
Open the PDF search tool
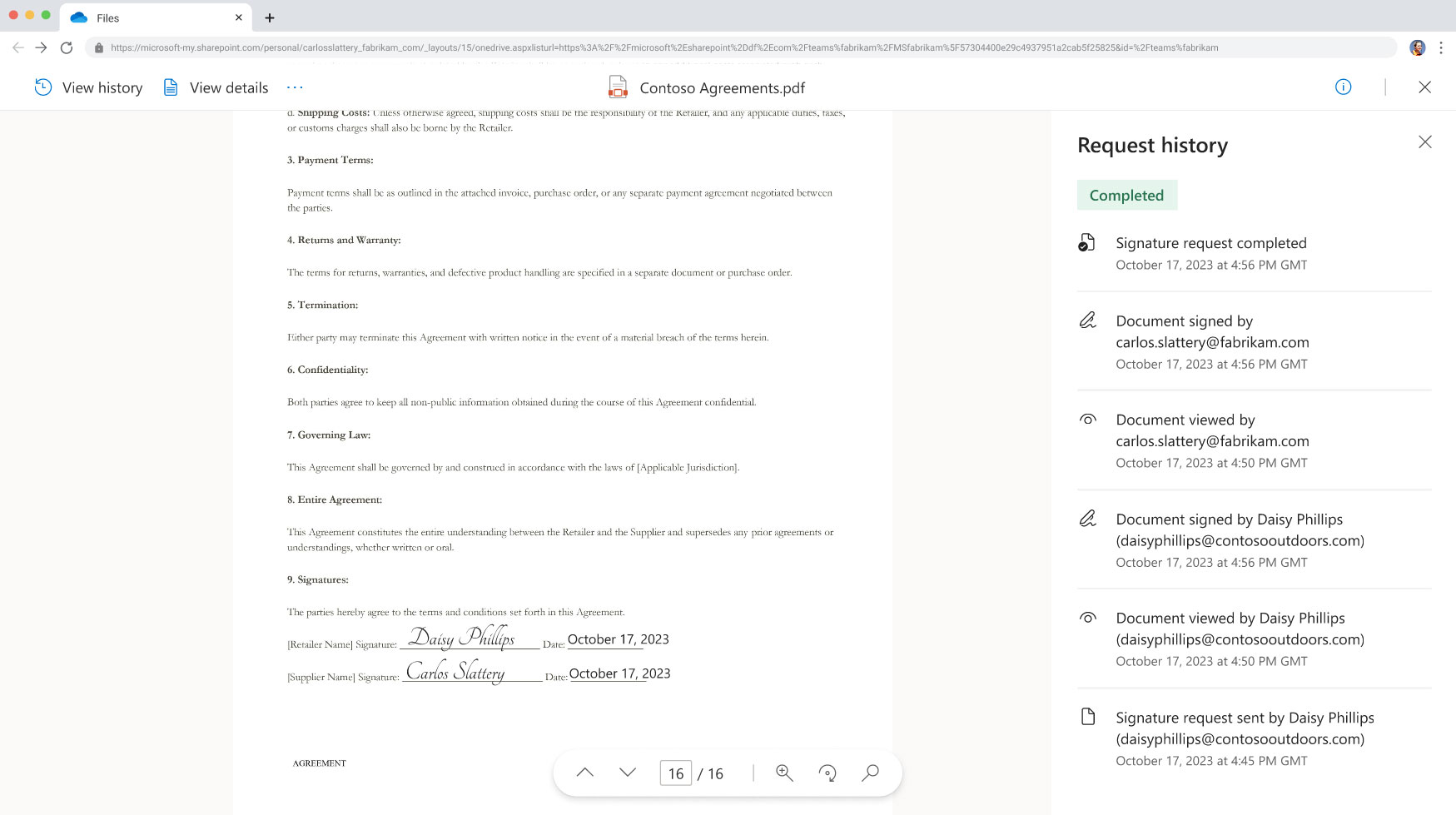tap(870, 773)
